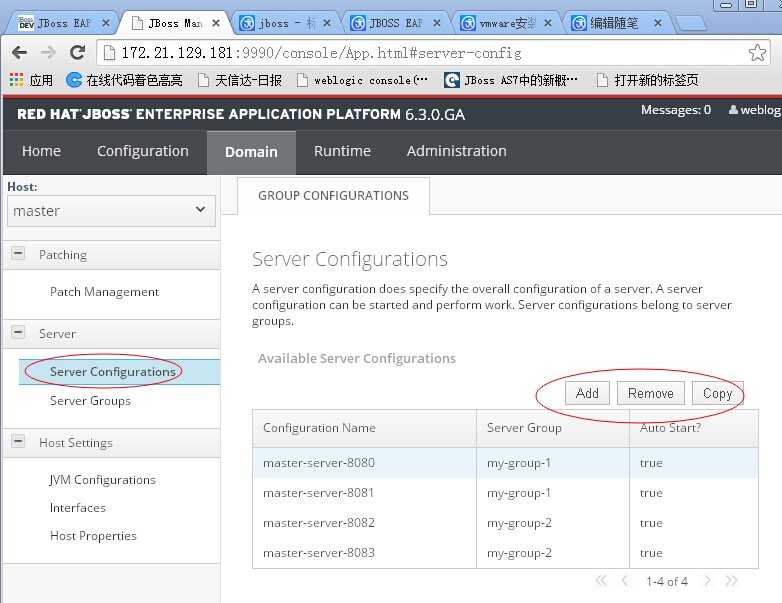Collapse the Host Settings section
Image resolution: width=782 pixels, height=603 pixels.
pyautogui.click(x=18, y=441)
